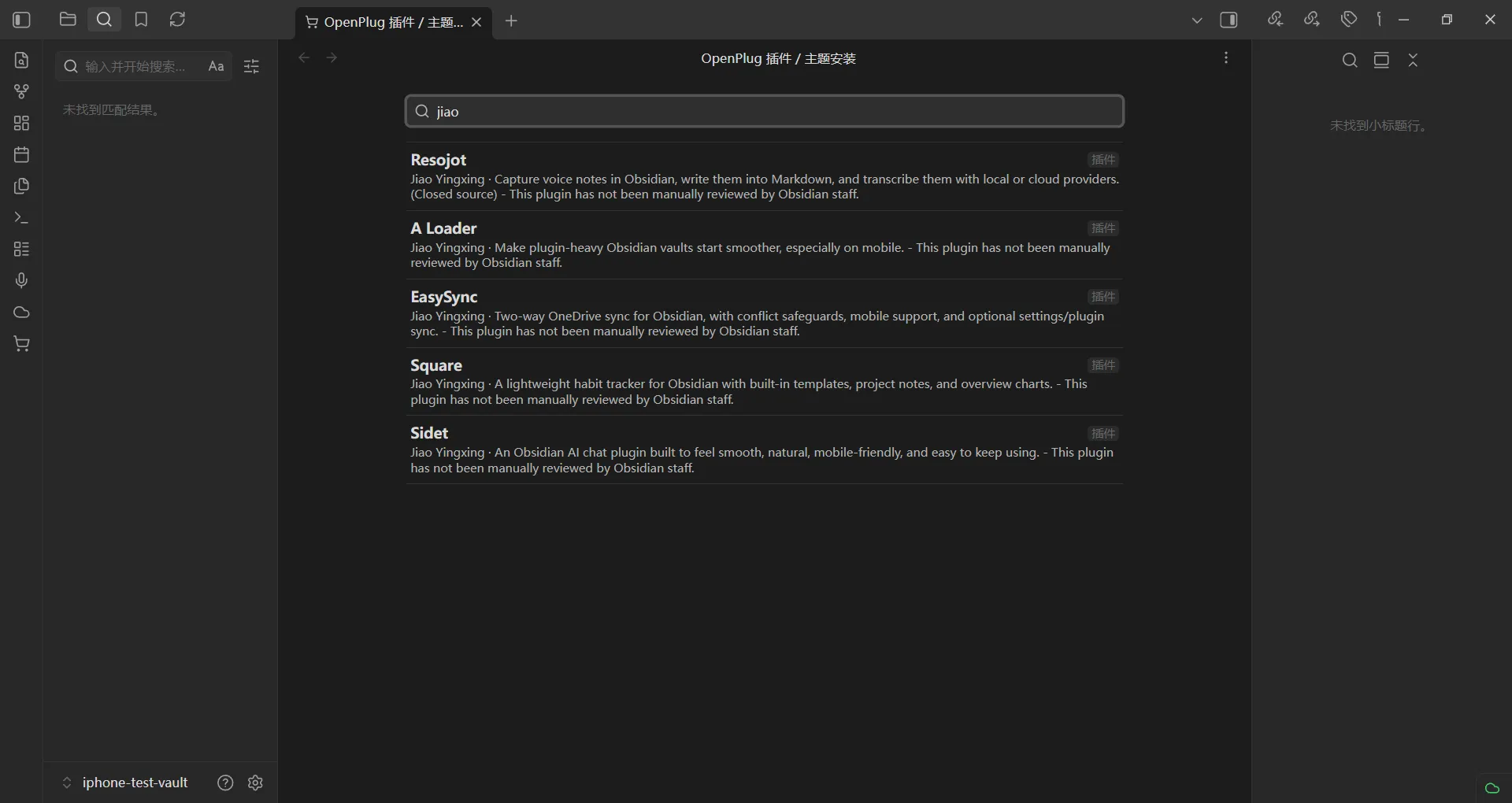This screenshot has width=1512, height=803.
Task: Start a voice note with the microphone ribbon icon
Action: [21, 280]
